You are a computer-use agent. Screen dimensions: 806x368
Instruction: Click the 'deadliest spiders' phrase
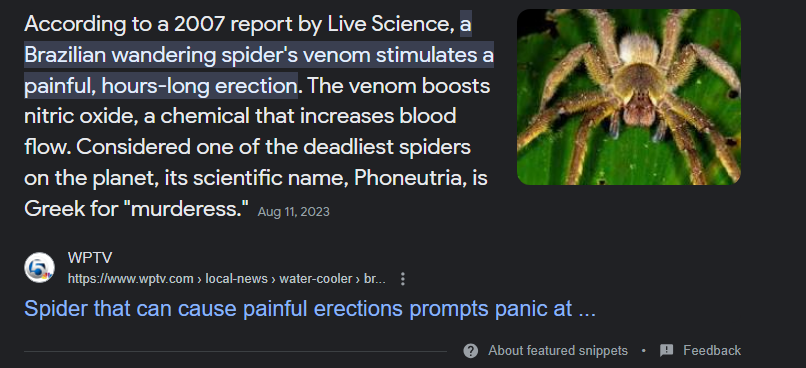(x=387, y=148)
